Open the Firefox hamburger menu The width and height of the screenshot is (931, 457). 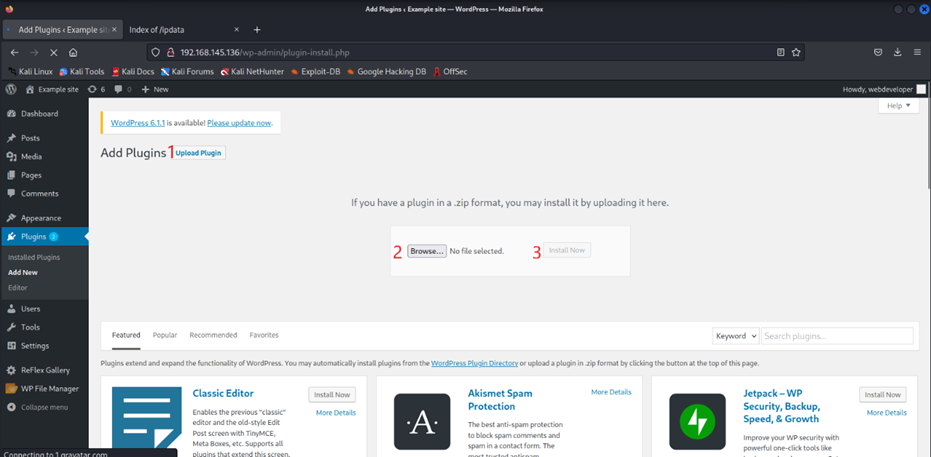click(917, 52)
